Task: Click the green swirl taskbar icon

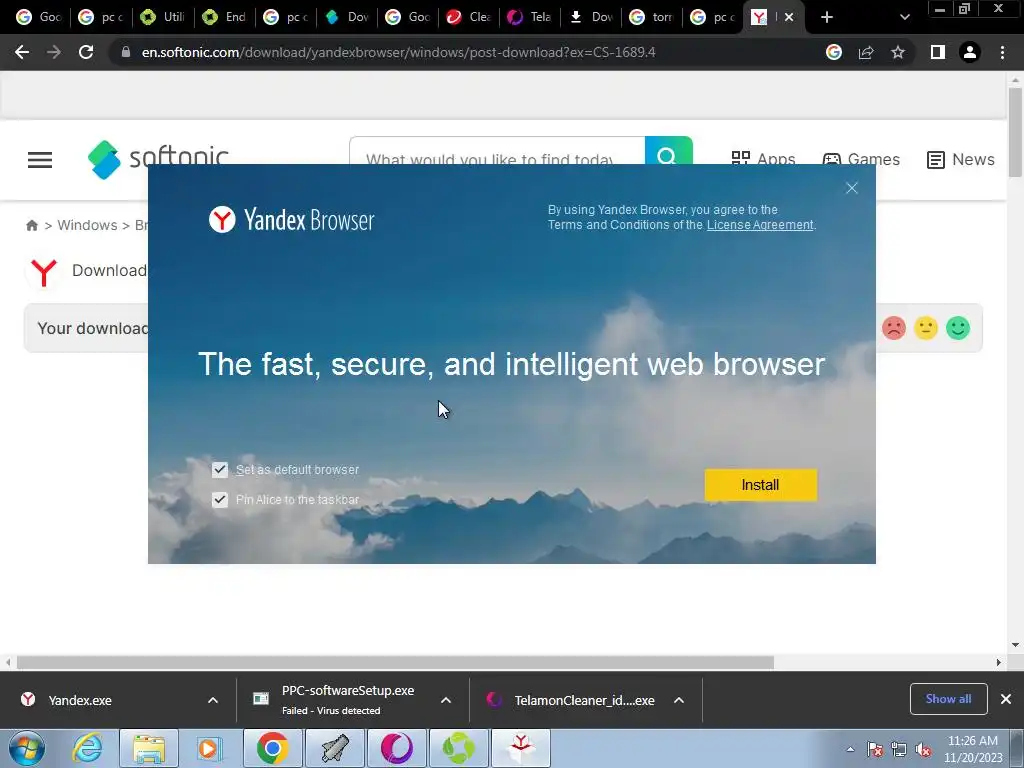Action: pyautogui.click(x=458, y=748)
